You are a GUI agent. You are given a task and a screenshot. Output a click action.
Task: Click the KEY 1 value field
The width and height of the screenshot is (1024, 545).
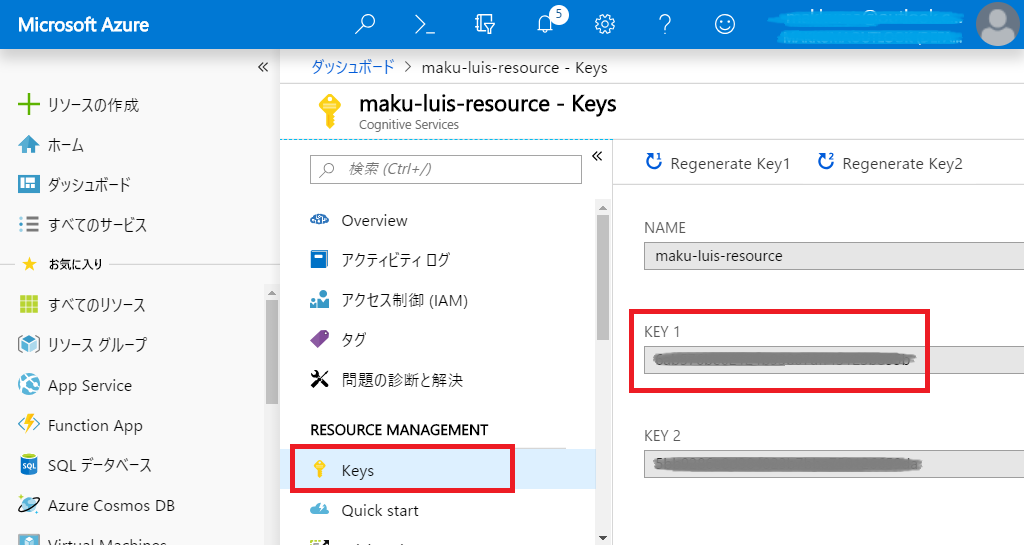point(834,360)
